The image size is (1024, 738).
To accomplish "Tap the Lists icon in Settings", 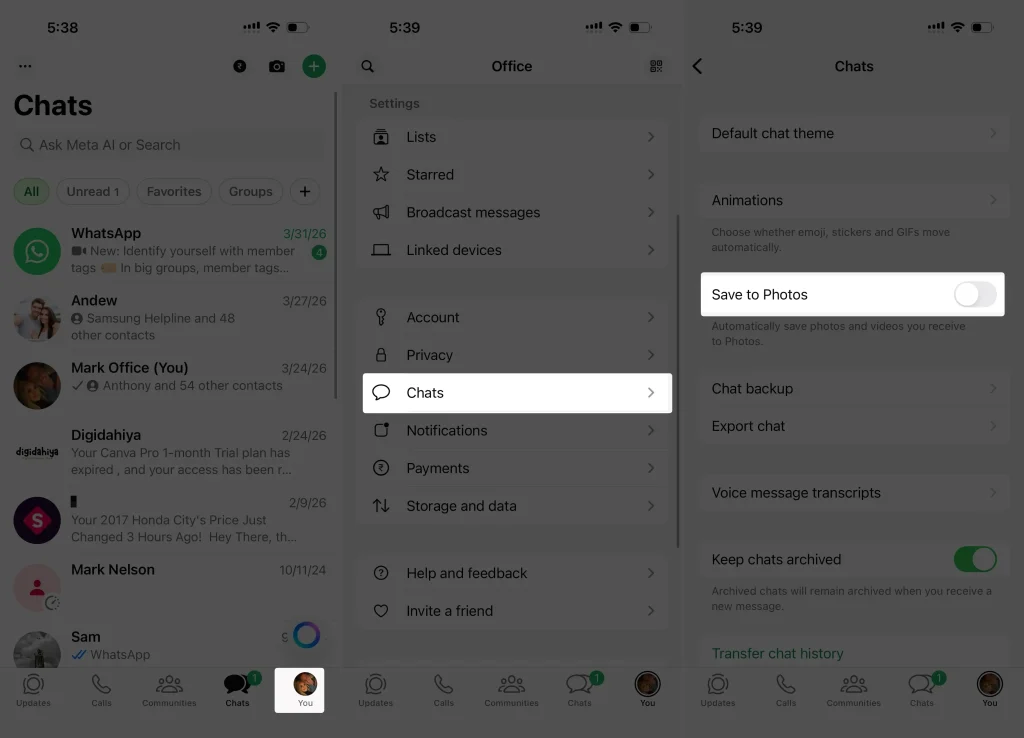I will (381, 137).
